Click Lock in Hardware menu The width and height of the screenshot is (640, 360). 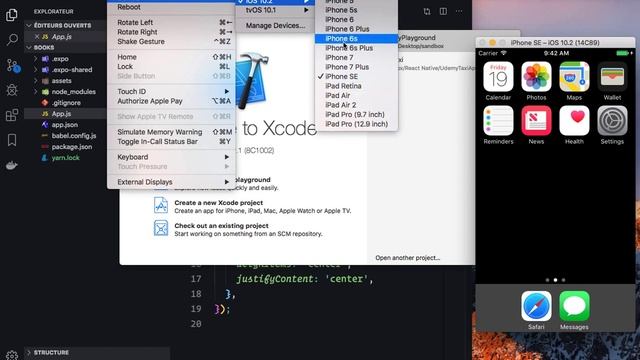(171, 67)
